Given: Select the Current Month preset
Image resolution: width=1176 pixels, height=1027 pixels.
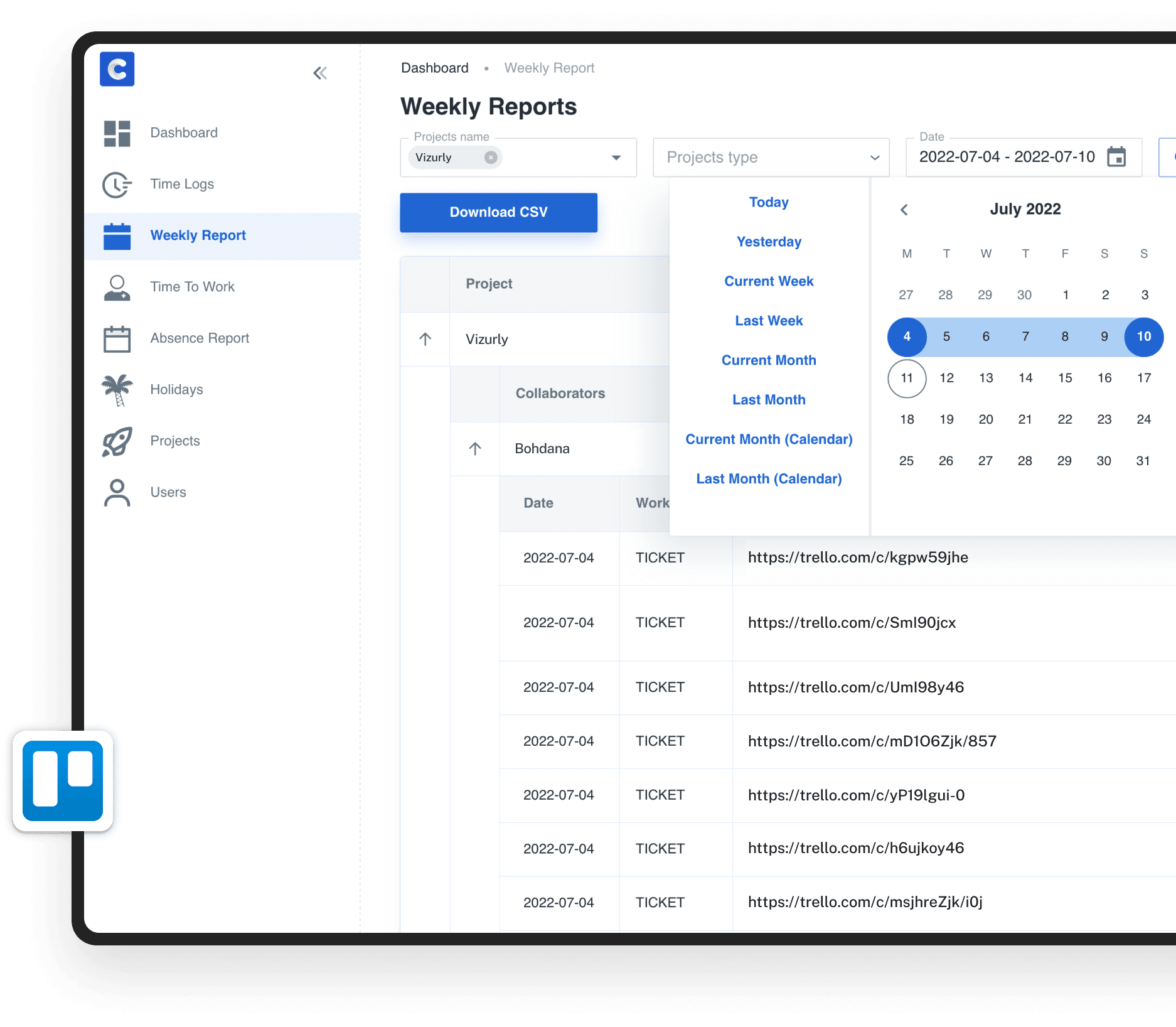Looking at the screenshot, I should click(769, 361).
